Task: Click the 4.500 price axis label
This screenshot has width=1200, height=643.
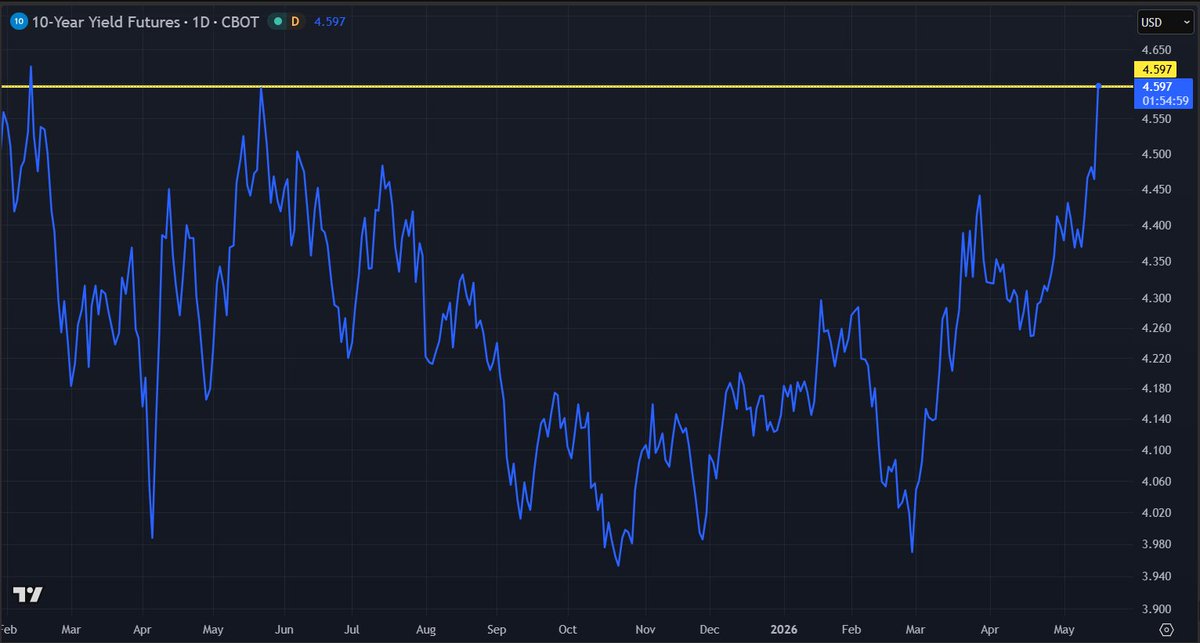Action: 1156,154
